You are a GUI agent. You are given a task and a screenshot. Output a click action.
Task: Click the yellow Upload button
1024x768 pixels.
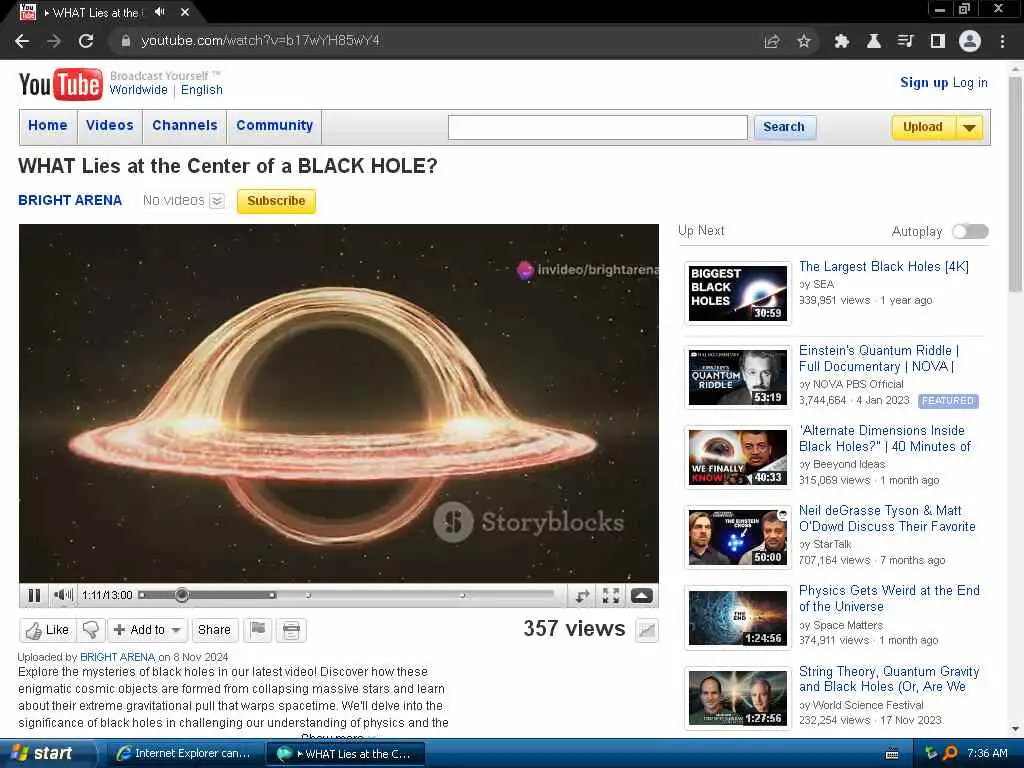[x=923, y=127]
